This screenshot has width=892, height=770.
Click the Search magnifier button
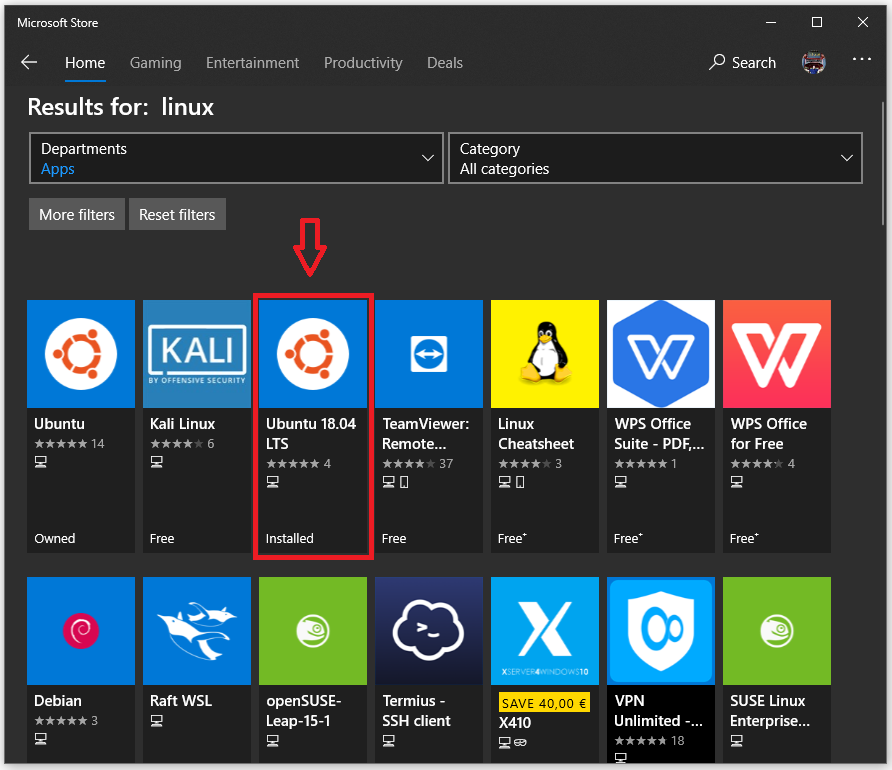742,63
